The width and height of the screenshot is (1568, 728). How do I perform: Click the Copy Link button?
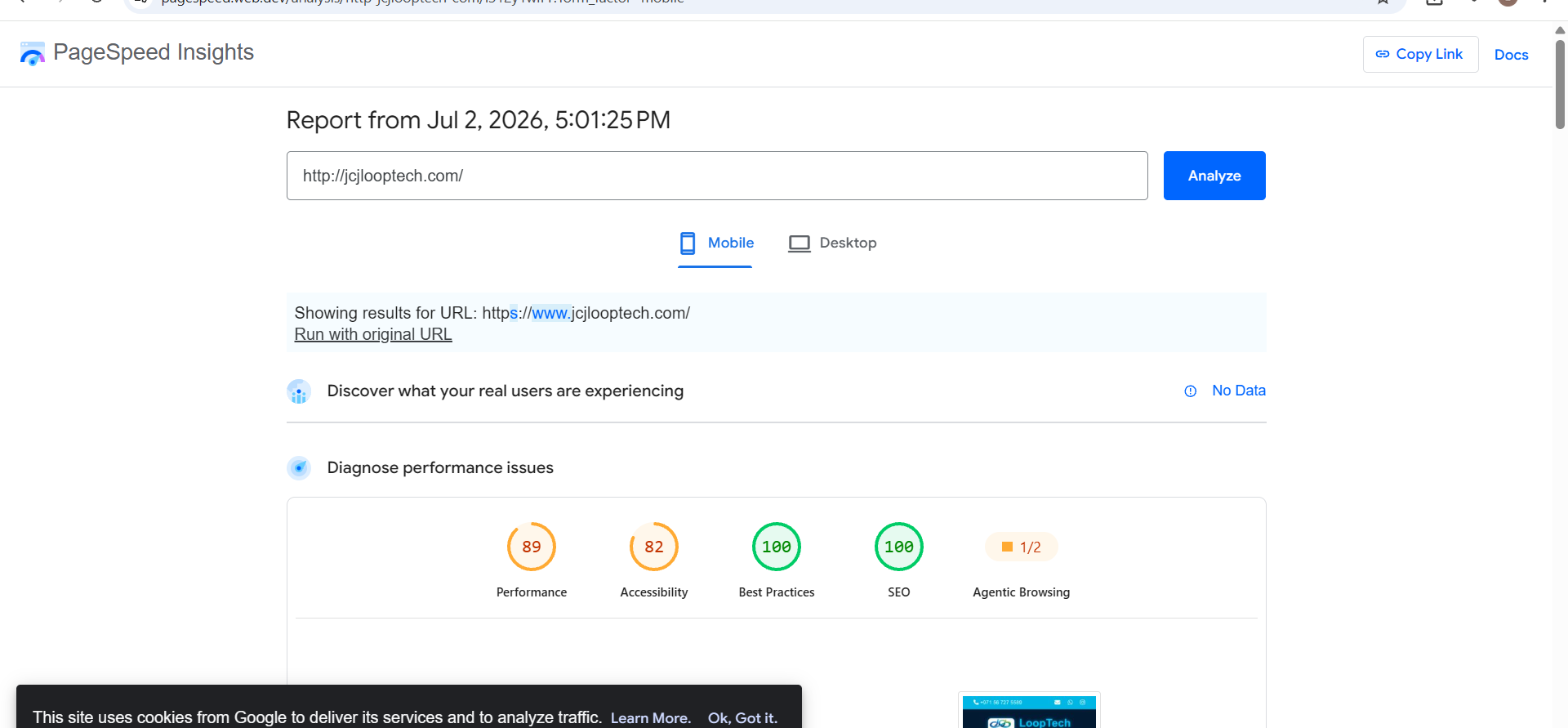(x=1420, y=54)
